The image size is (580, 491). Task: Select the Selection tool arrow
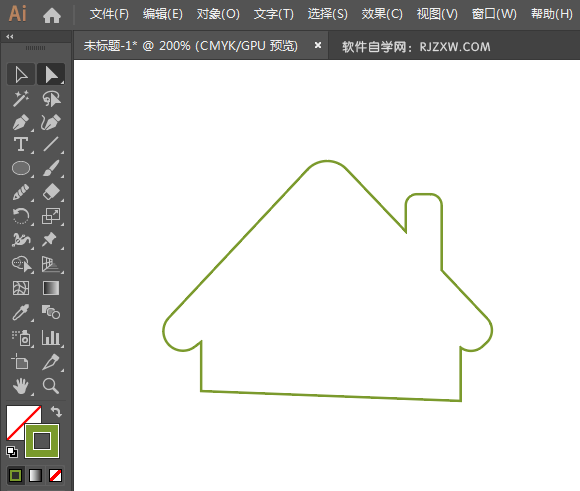click(x=21, y=74)
